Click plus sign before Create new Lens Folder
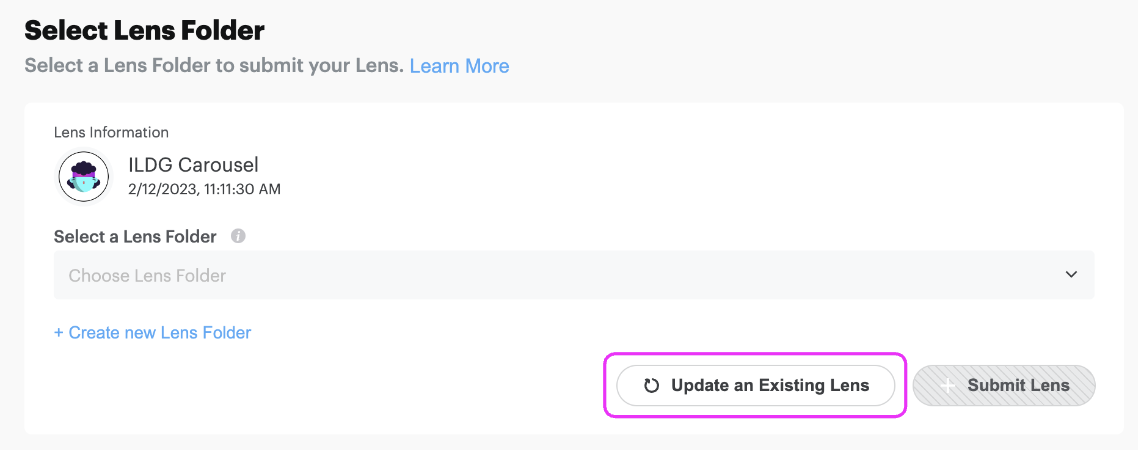1138x450 pixels. pyautogui.click(x=59, y=332)
